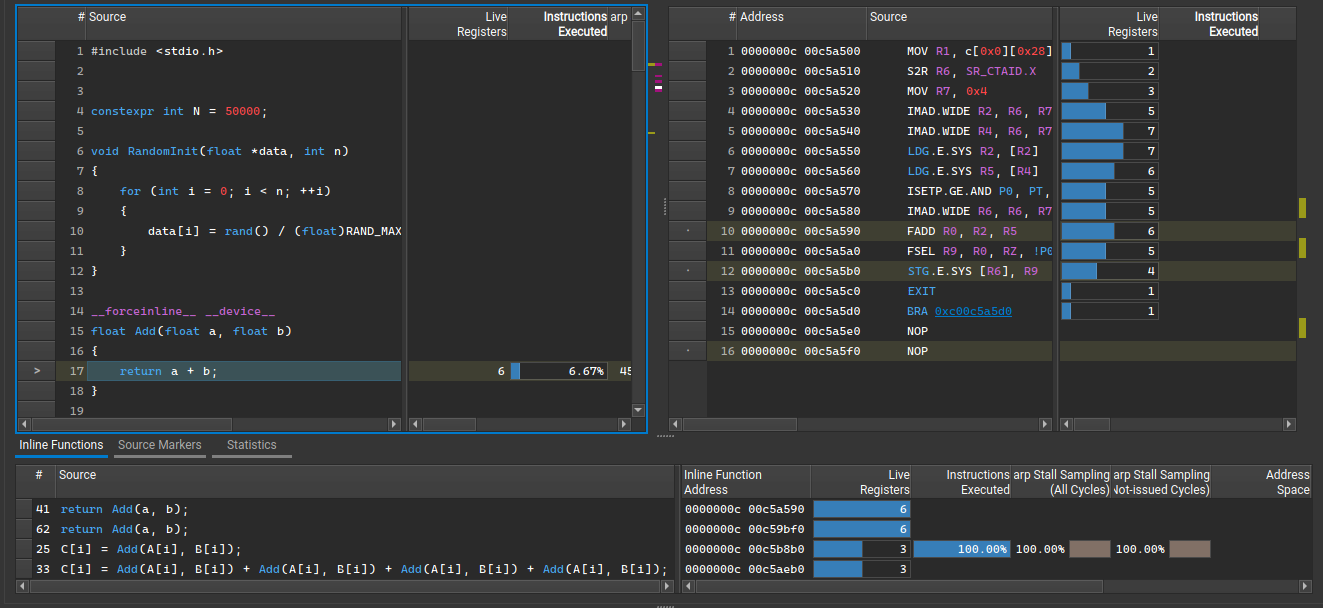The width and height of the screenshot is (1323, 608).
Task: Click the 6.67% instructions executed bar
Action: point(558,371)
